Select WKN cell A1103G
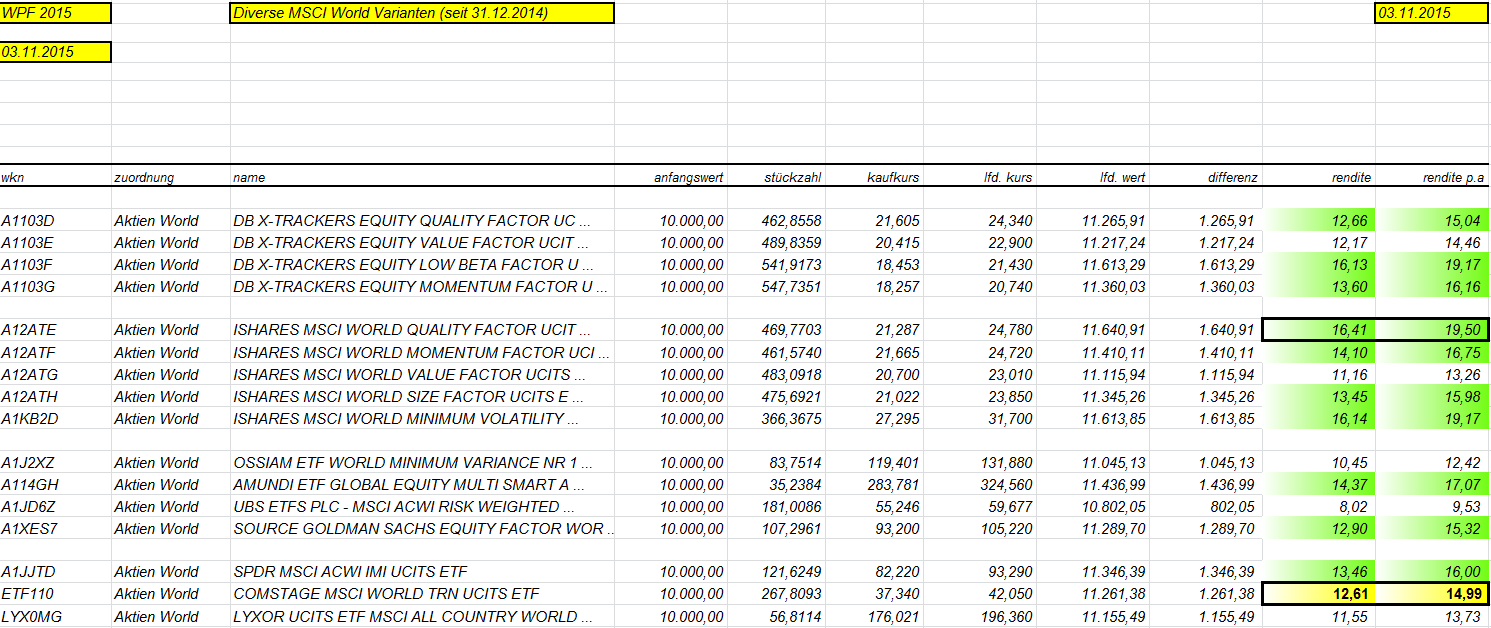Image resolution: width=1491 pixels, height=628 pixels. coord(56,286)
